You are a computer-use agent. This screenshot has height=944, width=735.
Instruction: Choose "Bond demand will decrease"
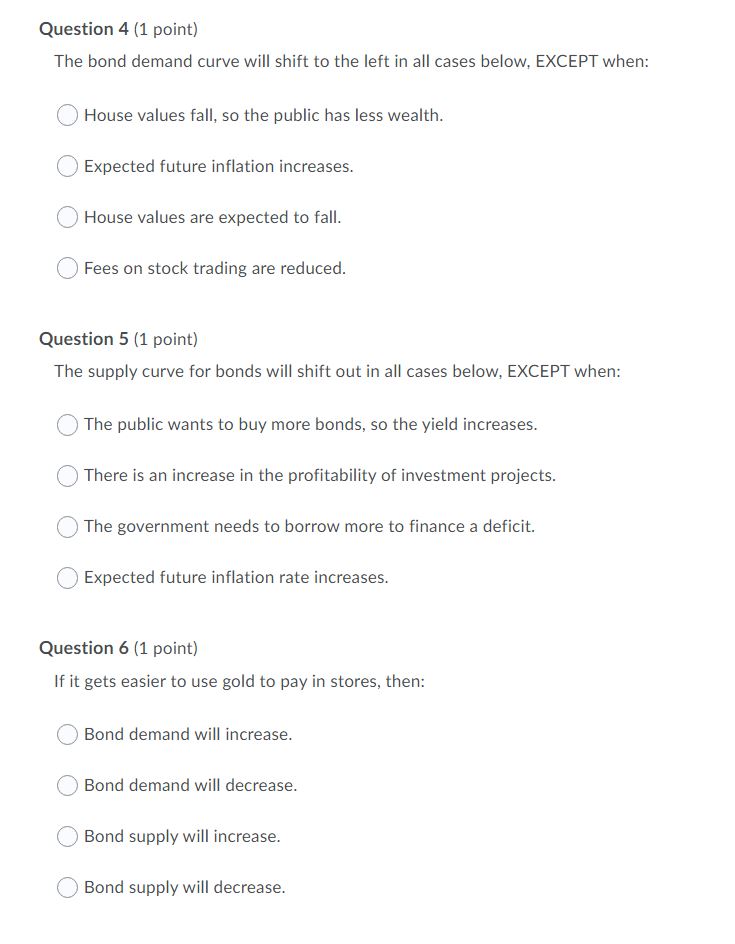(x=67, y=785)
